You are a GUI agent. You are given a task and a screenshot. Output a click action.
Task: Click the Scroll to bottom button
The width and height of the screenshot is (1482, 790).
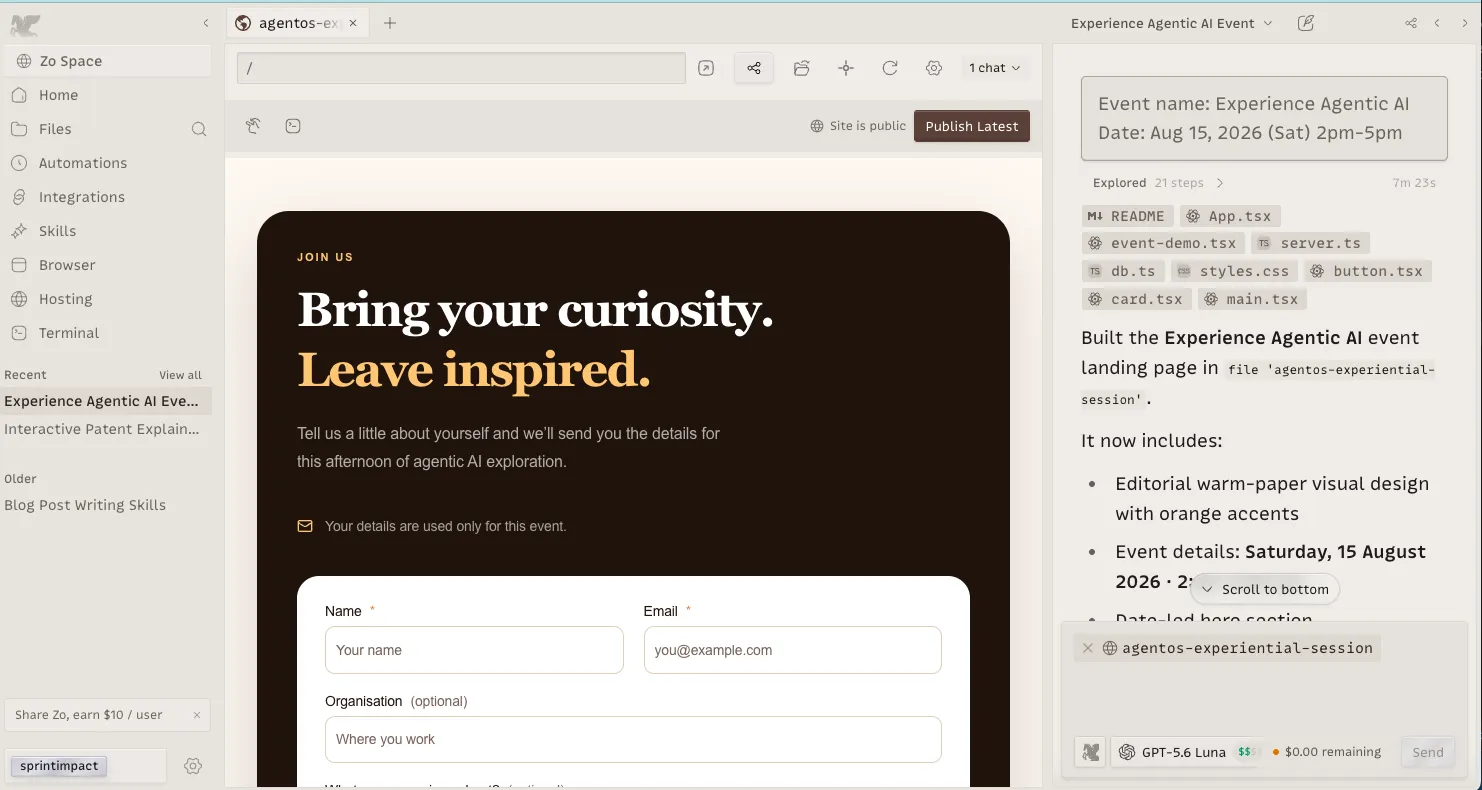(1265, 589)
